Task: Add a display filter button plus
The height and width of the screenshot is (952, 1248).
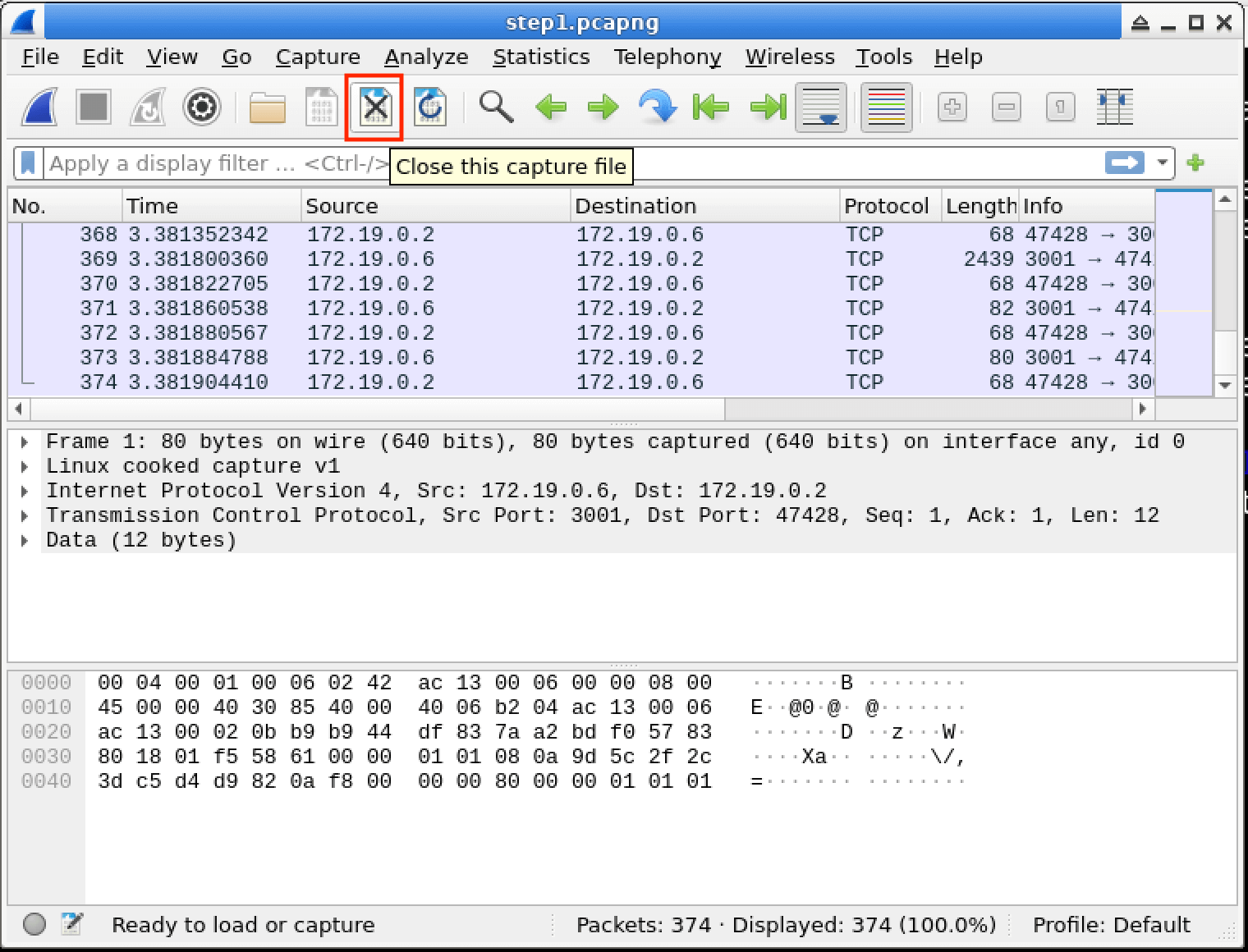Action: tap(1195, 162)
